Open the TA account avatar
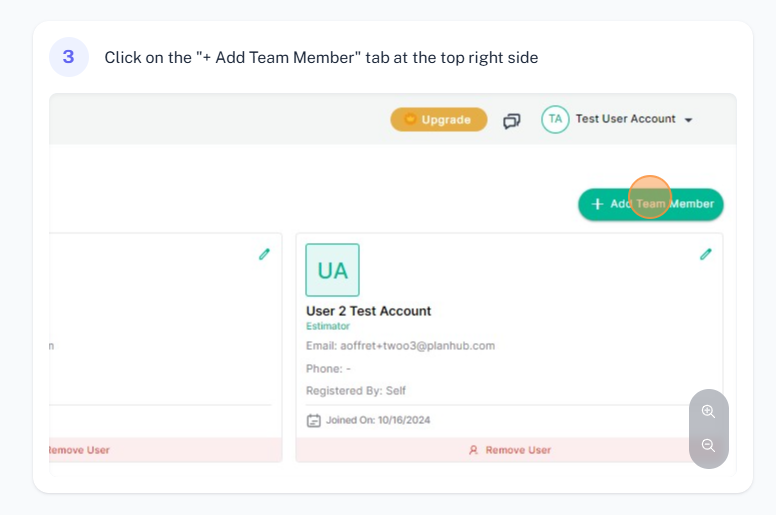The width and height of the screenshot is (776, 515). coord(555,119)
